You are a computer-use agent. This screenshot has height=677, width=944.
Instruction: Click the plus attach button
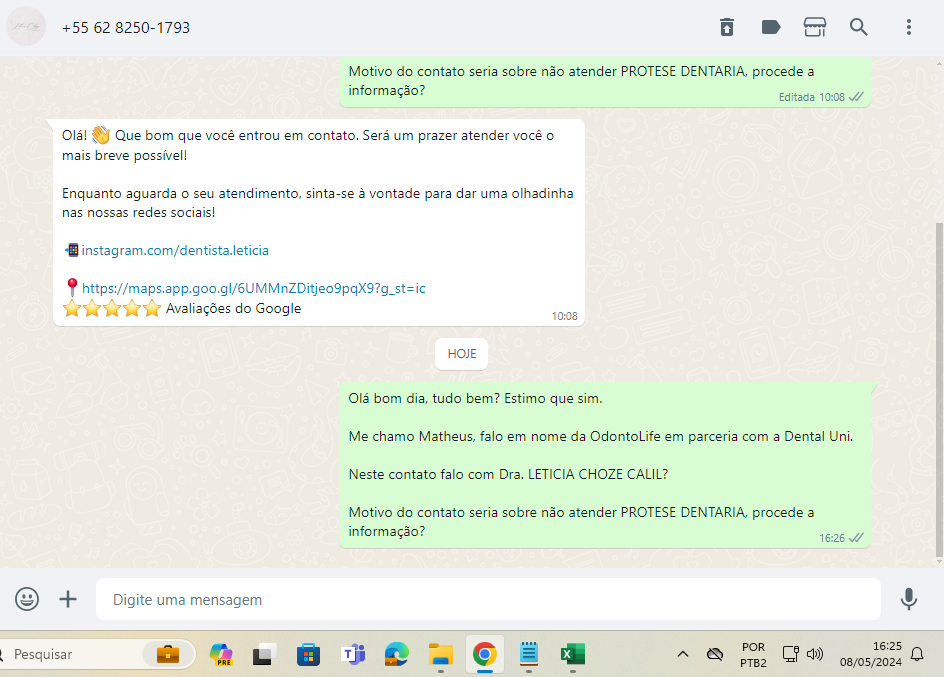[68, 599]
